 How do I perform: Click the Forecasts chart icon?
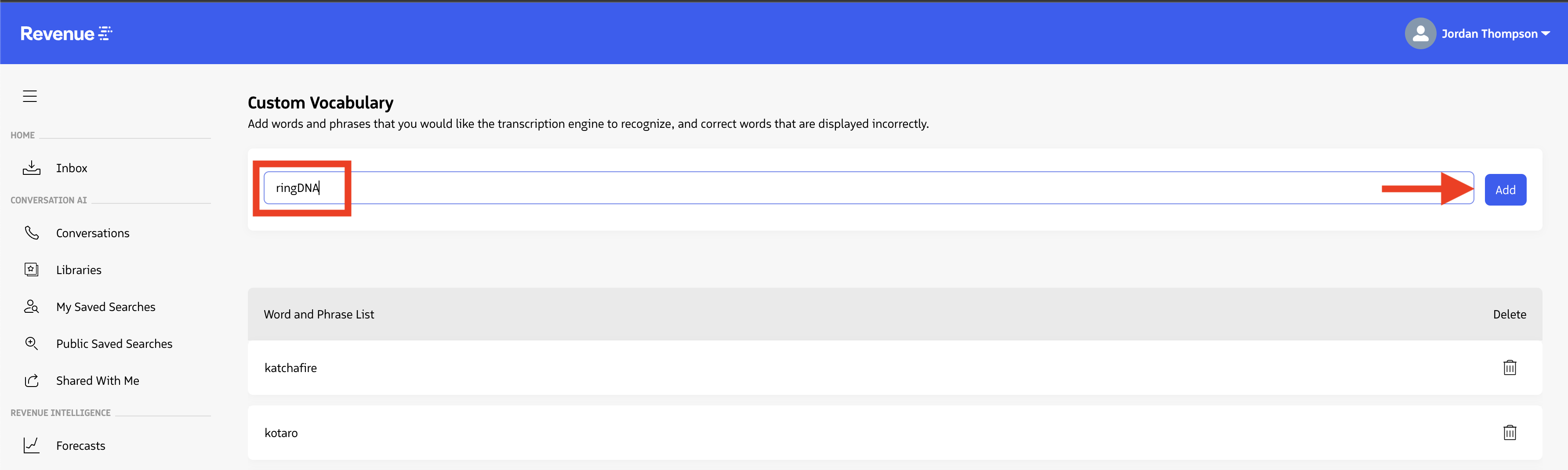(32, 445)
